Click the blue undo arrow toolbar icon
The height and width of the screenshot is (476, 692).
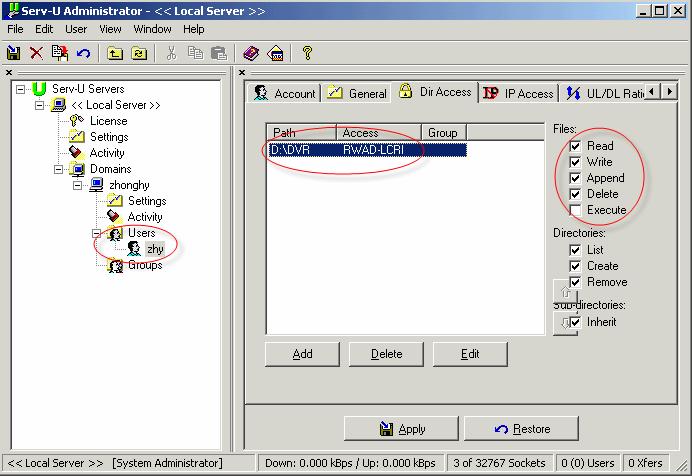83,54
